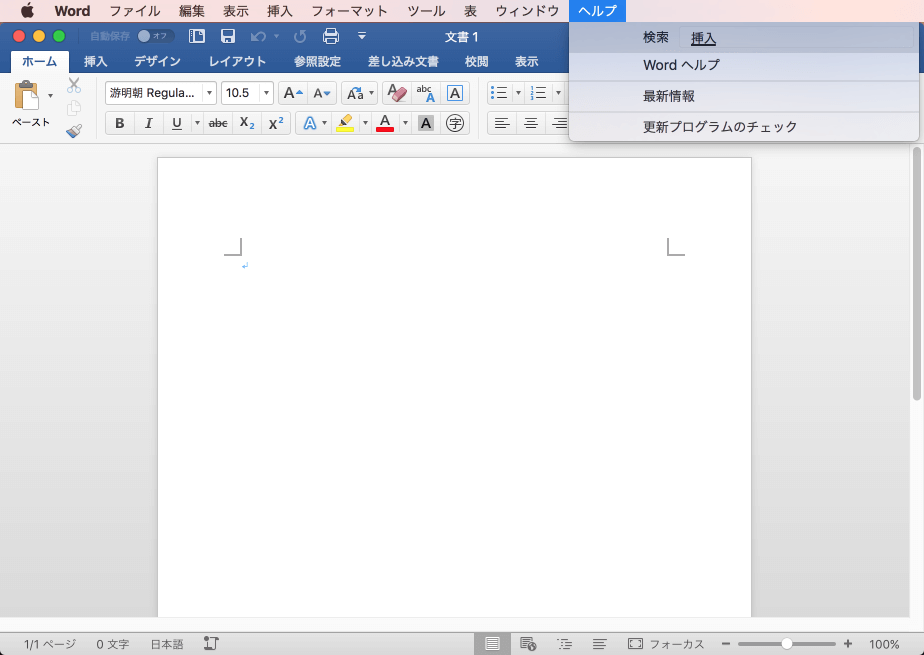The width and height of the screenshot is (924, 655).
Task: Select print layout view in status bar
Action: pos(492,644)
